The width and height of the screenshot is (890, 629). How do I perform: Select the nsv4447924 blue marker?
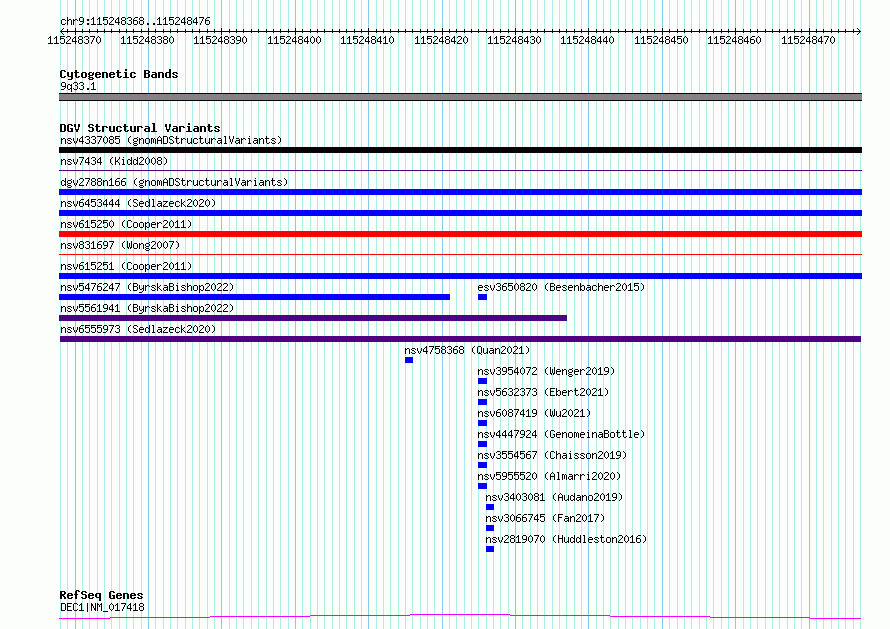[x=482, y=444]
